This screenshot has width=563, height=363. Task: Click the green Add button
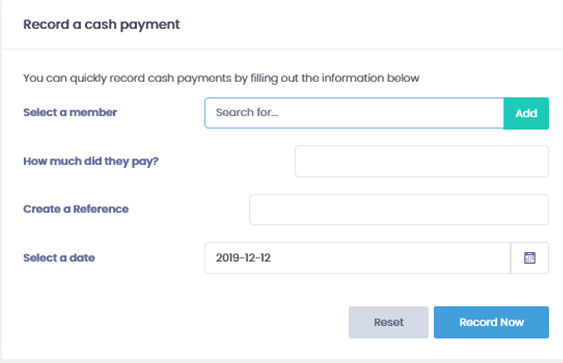click(x=526, y=113)
